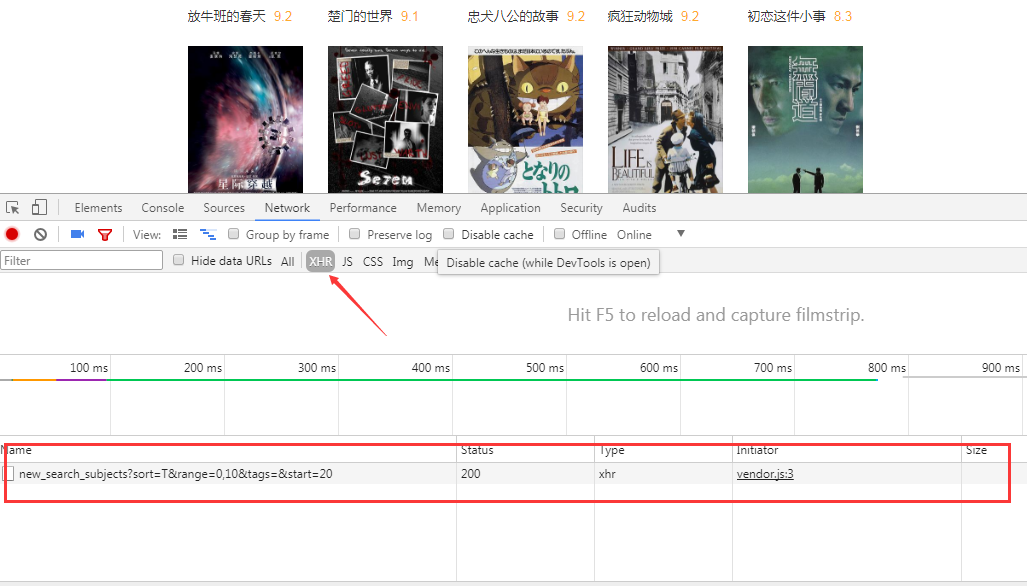This screenshot has width=1027, height=586.
Task: Toggle the device toolbar icon
Action: tap(39, 208)
